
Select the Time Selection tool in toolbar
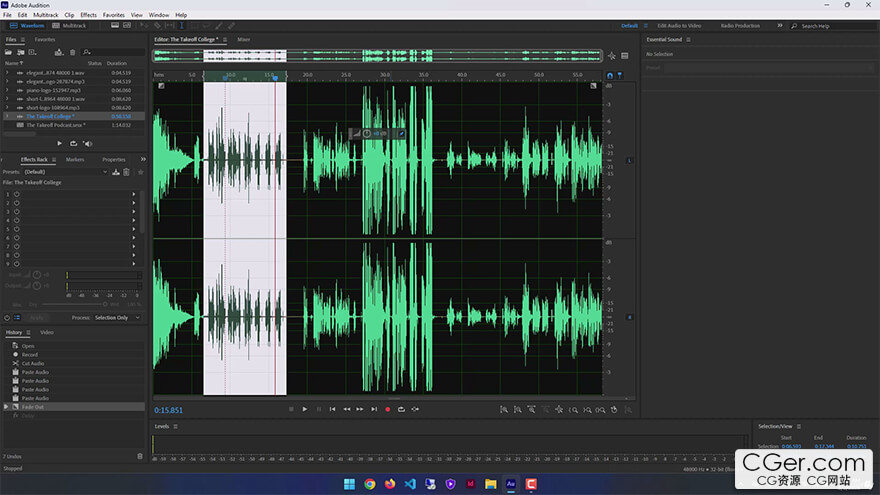click(x=181, y=26)
